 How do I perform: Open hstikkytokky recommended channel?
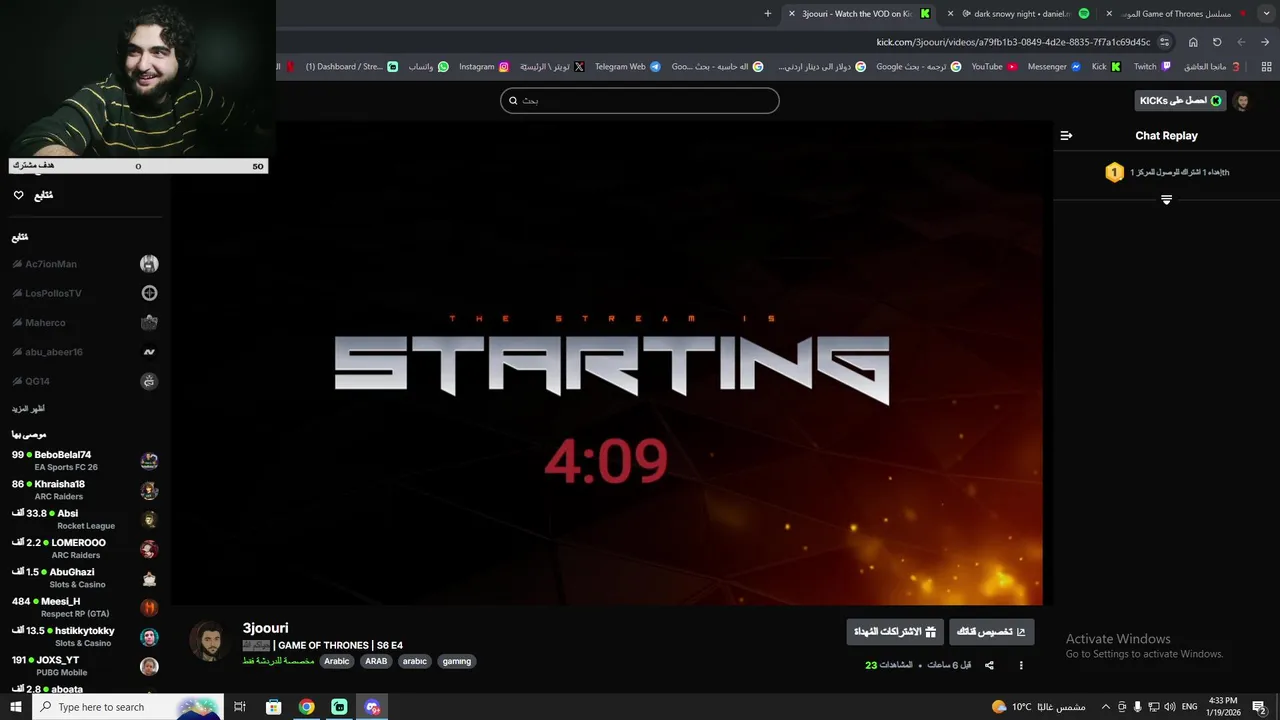tap(85, 637)
